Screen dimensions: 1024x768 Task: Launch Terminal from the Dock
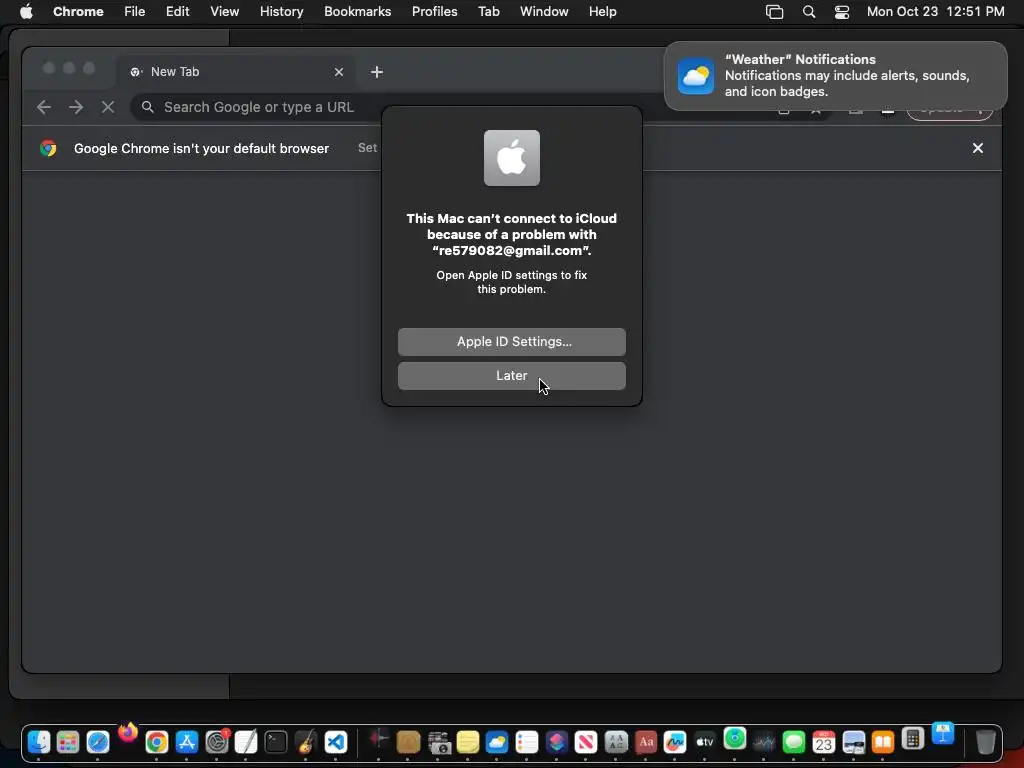click(276, 742)
